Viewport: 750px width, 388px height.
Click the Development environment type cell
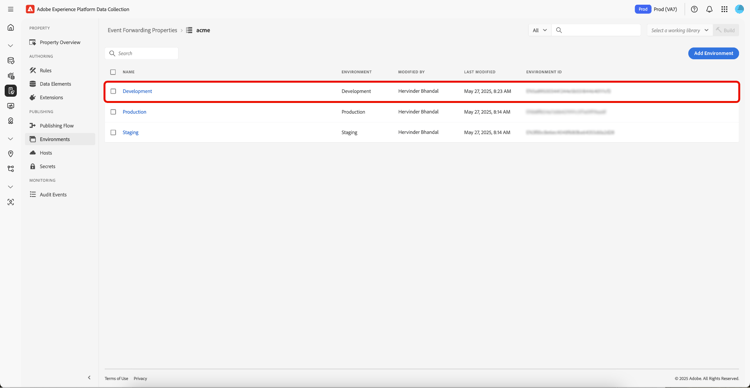point(356,91)
